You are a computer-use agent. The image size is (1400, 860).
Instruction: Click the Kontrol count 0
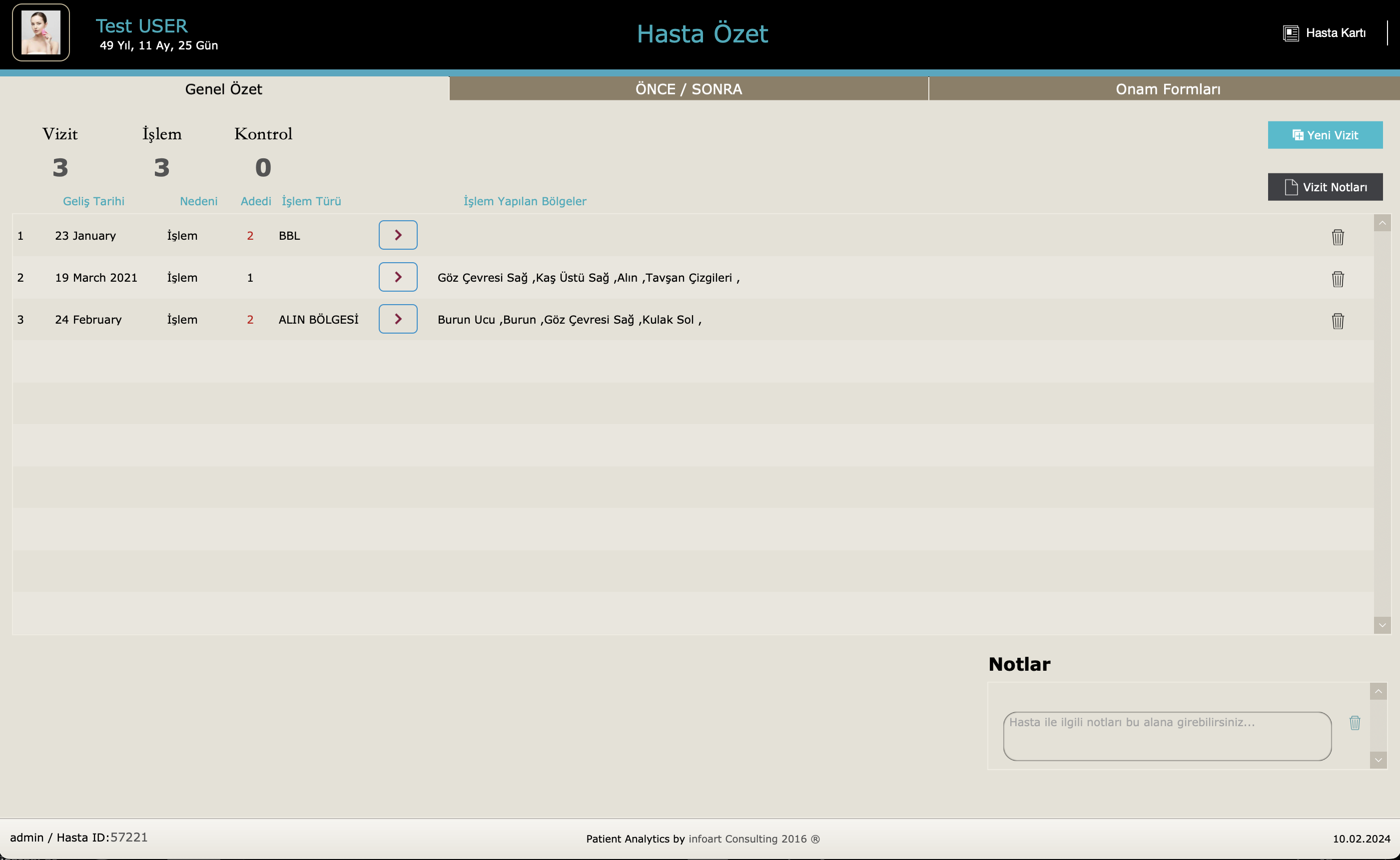tap(263, 168)
